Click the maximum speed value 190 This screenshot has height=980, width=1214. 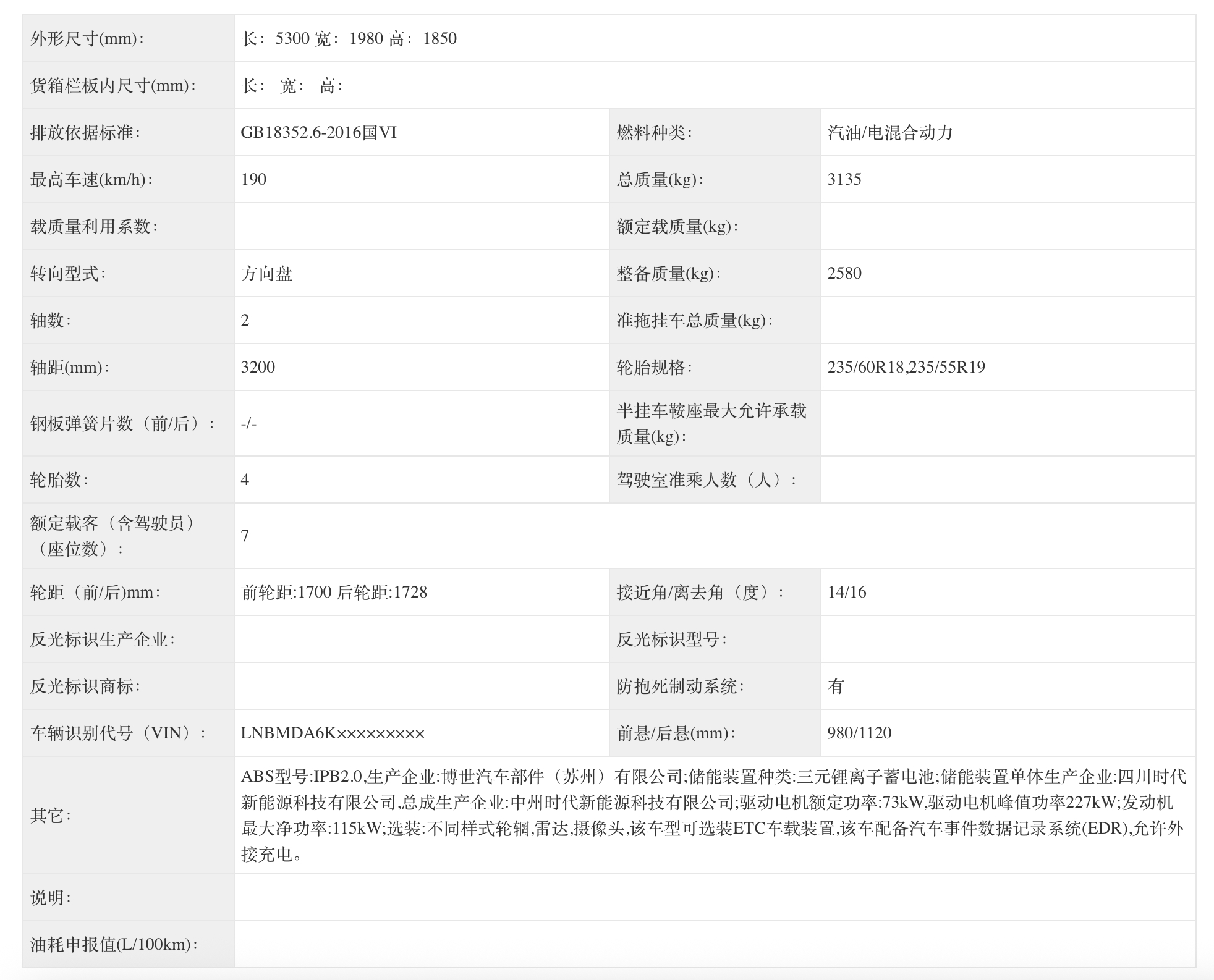click(x=253, y=180)
